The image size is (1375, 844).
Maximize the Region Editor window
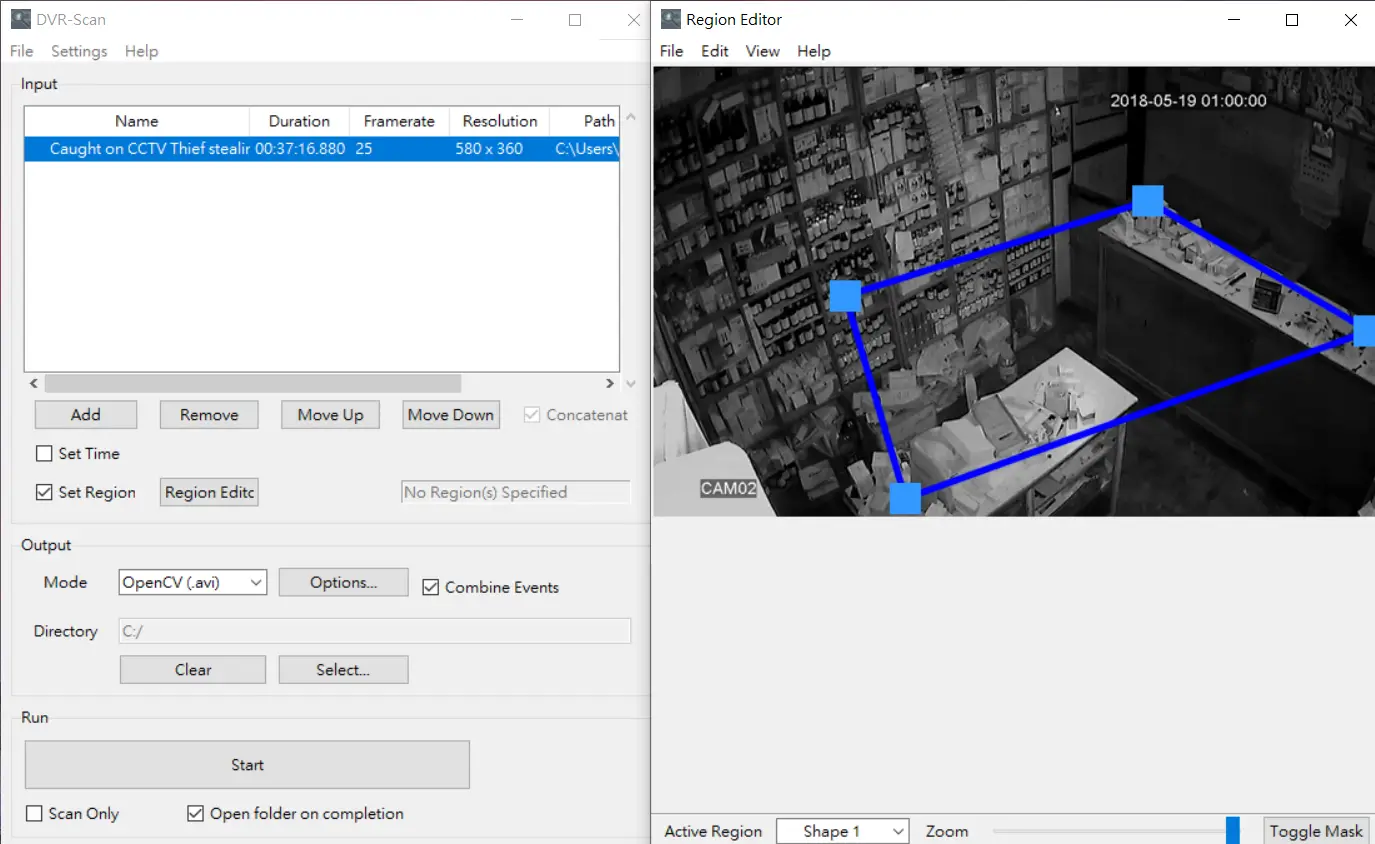coord(1292,20)
